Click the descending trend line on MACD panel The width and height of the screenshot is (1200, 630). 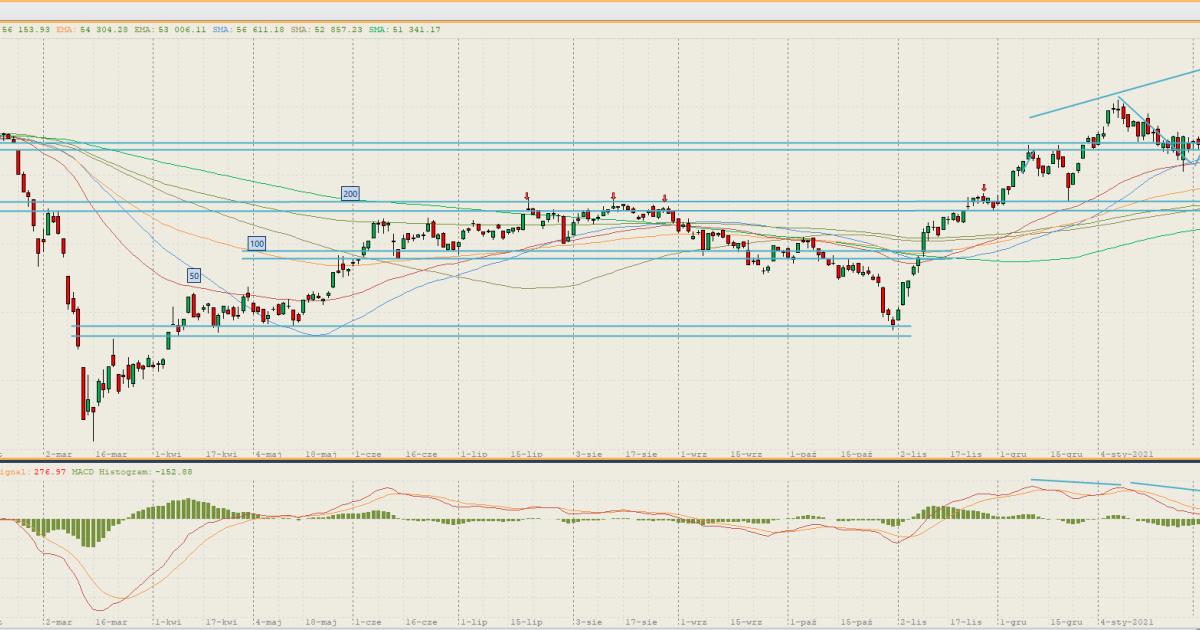(1075, 482)
